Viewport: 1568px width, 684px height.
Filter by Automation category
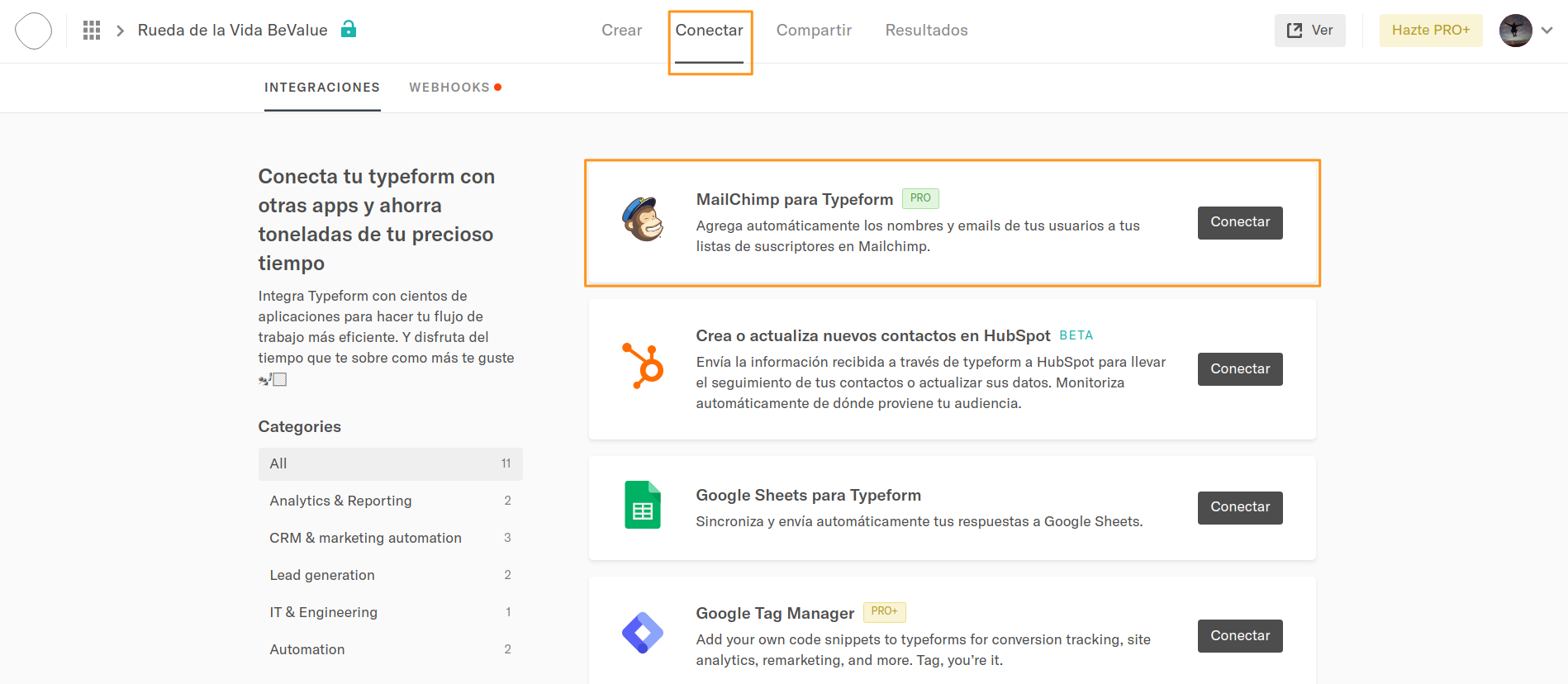pos(391,650)
